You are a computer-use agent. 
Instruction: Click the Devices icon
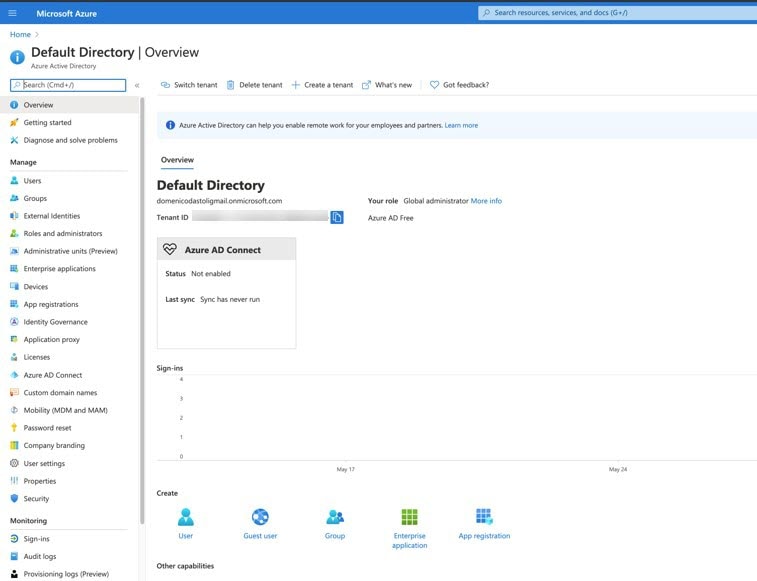14,286
